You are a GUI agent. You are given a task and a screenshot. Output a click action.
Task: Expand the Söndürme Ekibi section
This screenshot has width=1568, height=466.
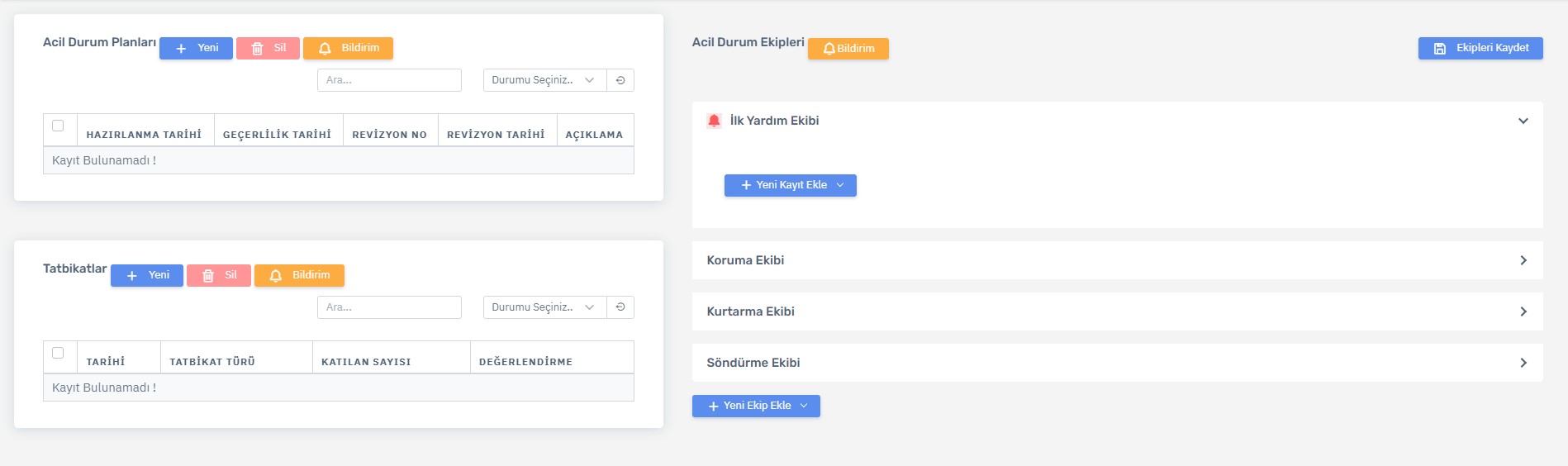[1523, 363]
